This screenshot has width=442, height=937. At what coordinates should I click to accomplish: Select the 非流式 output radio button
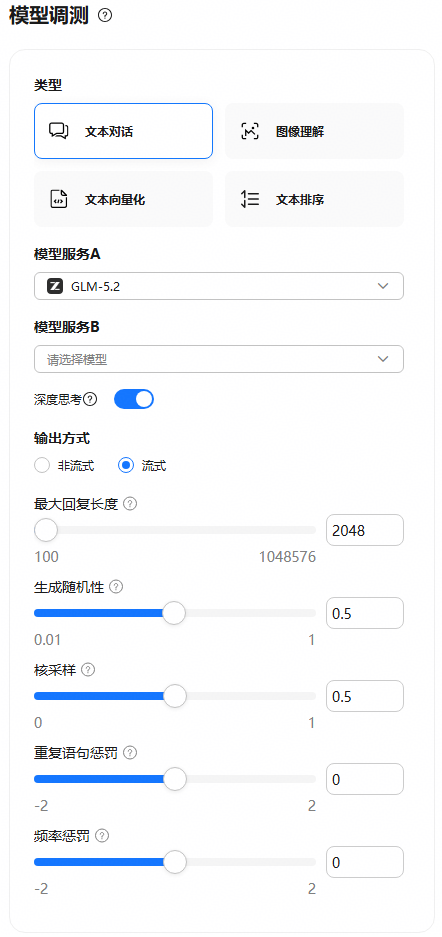[42, 466]
